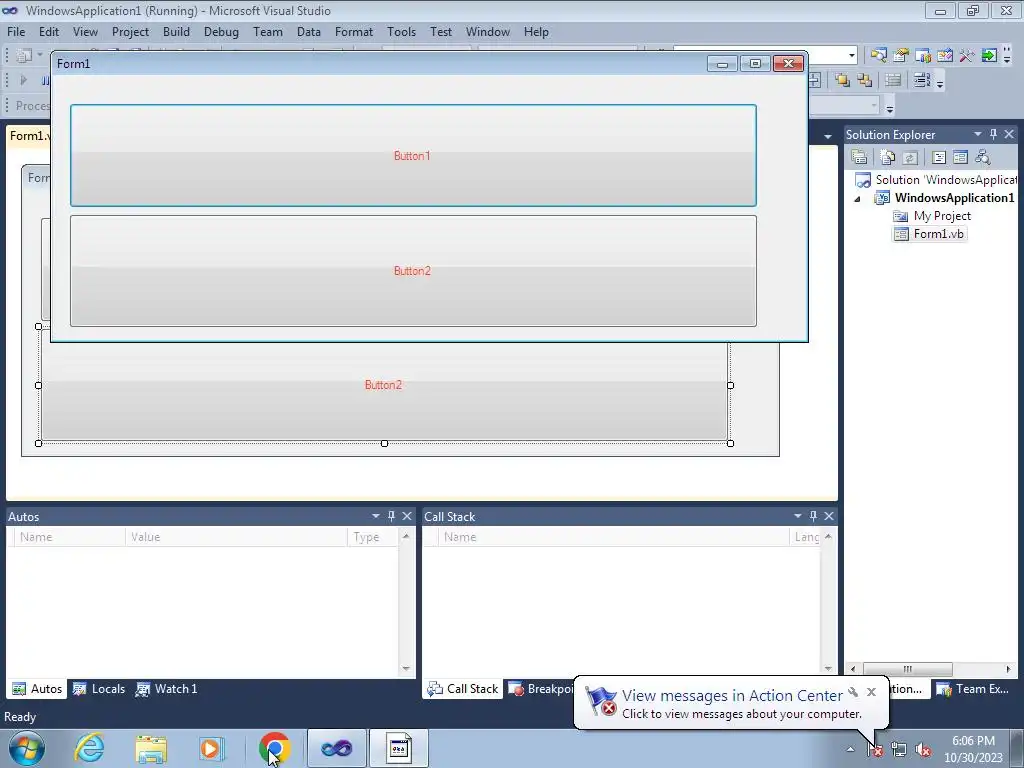Open the File menu
This screenshot has height=768, width=1024.
tap(16, 32)
